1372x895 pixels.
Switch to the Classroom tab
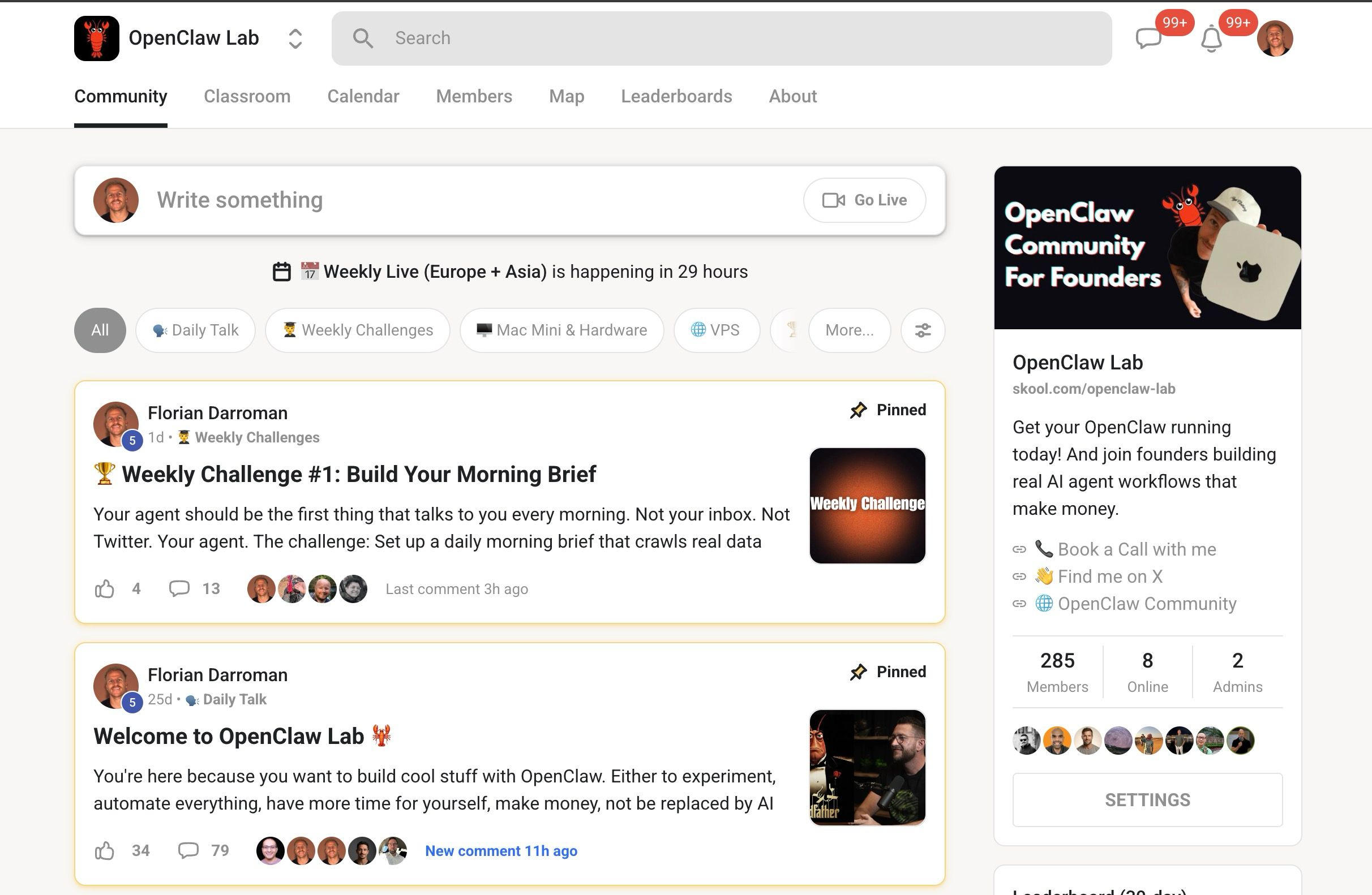(247, 96)
